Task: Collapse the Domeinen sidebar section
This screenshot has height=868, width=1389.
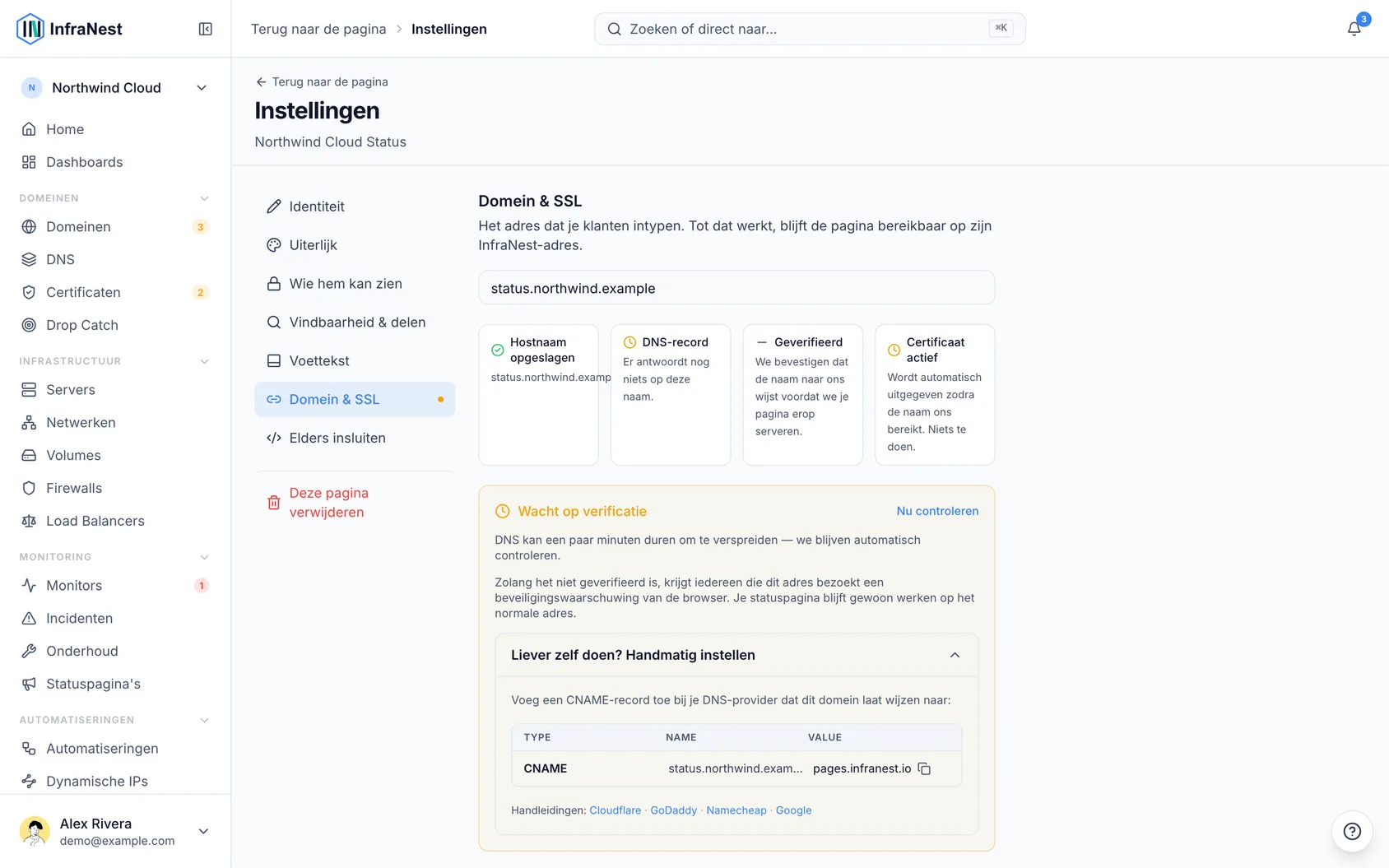Action: click(204, 198)
